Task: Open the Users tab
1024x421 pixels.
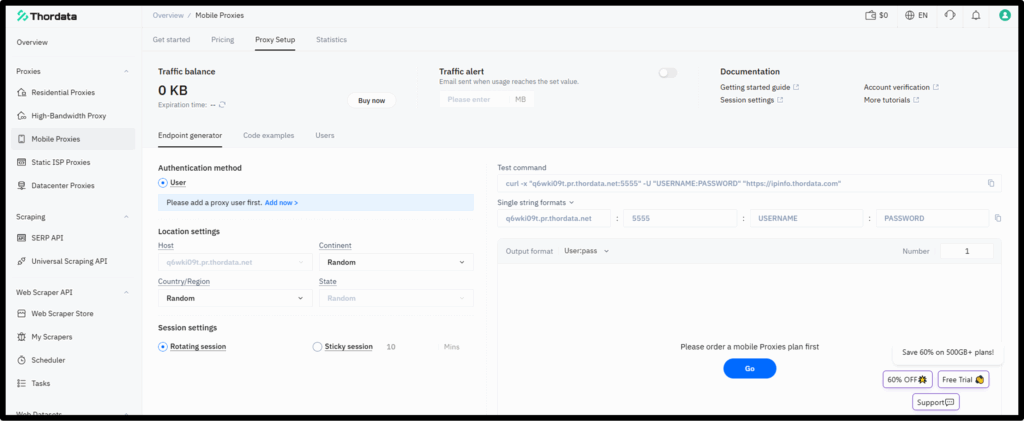Action: [x=325, y=135]
